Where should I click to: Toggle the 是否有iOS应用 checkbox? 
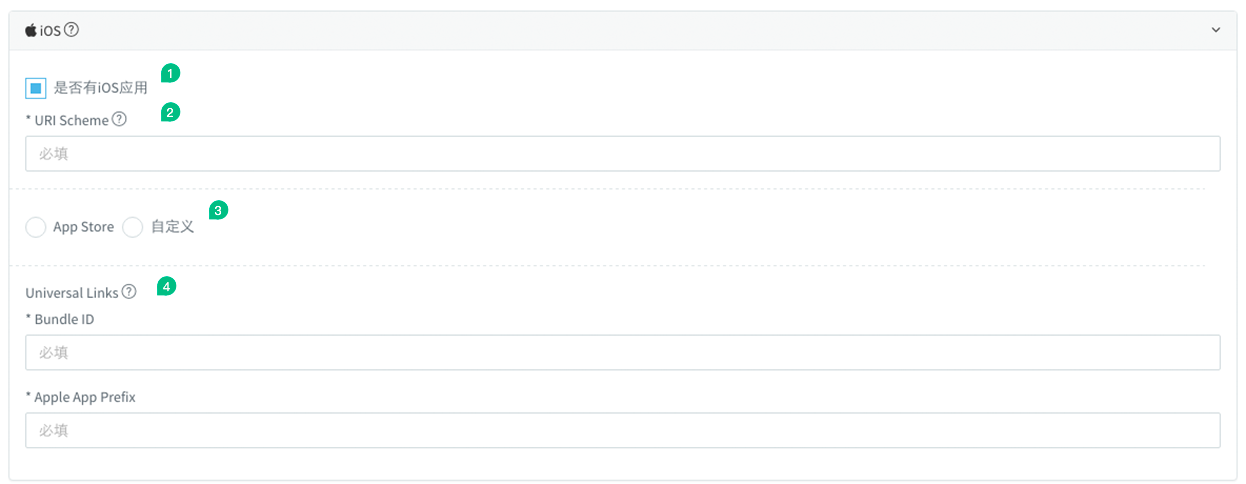point(36,88)
